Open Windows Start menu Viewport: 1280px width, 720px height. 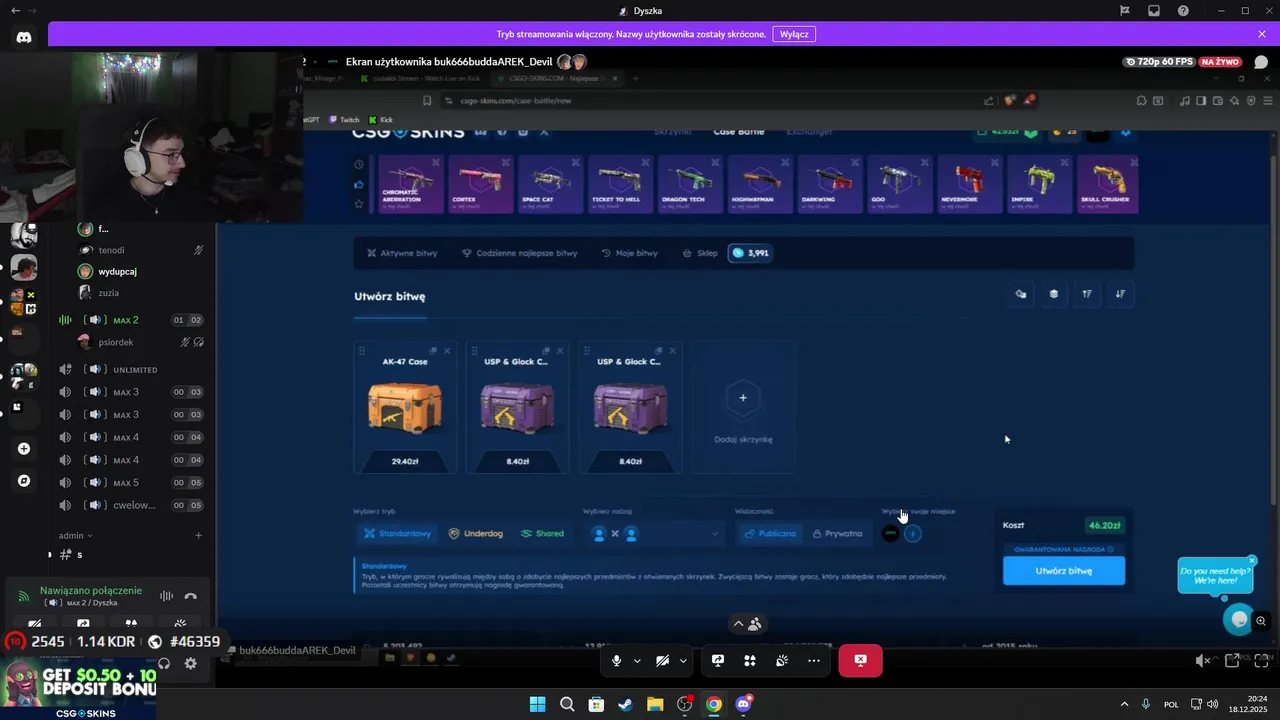tap(537, 704)
